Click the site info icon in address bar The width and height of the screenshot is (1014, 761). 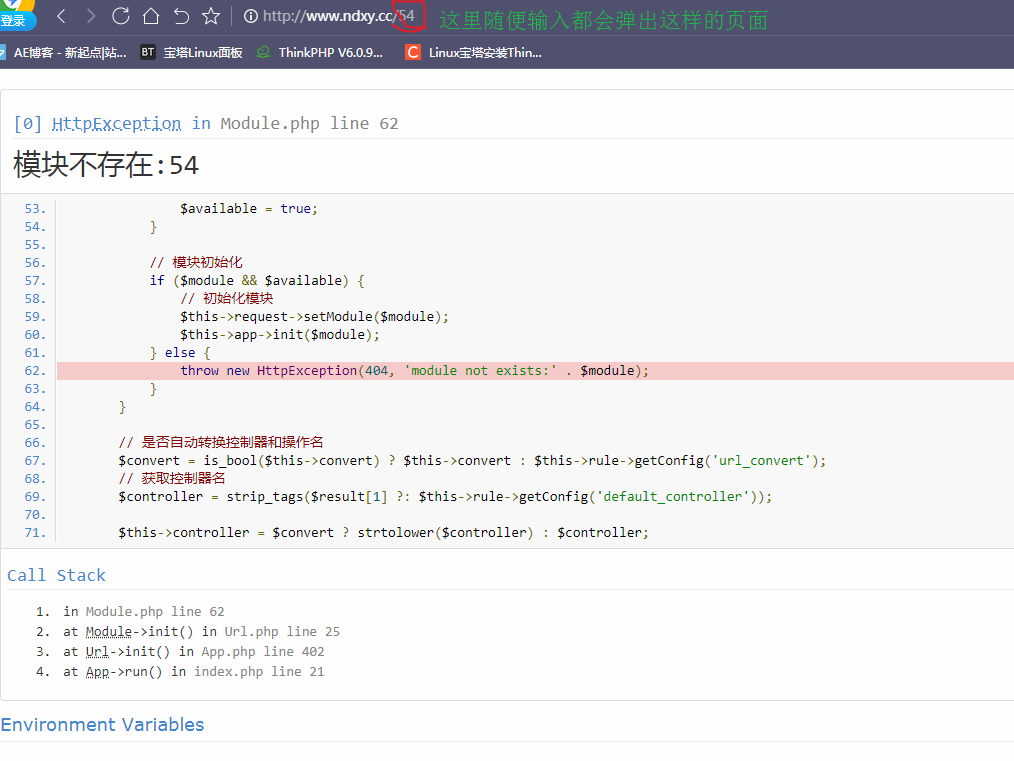(x=250, y=16)
